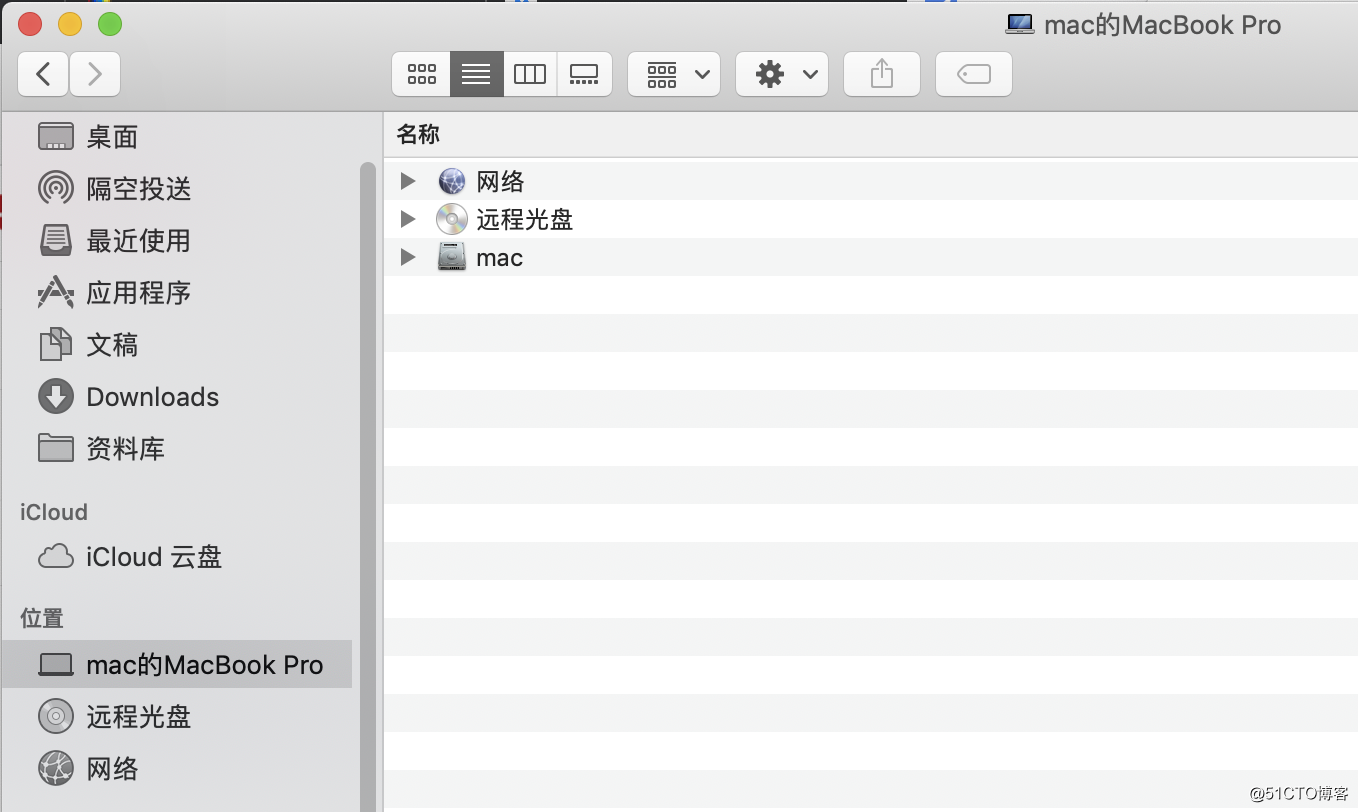Expand the mac disk disclosure triangle

pos(407,257)
